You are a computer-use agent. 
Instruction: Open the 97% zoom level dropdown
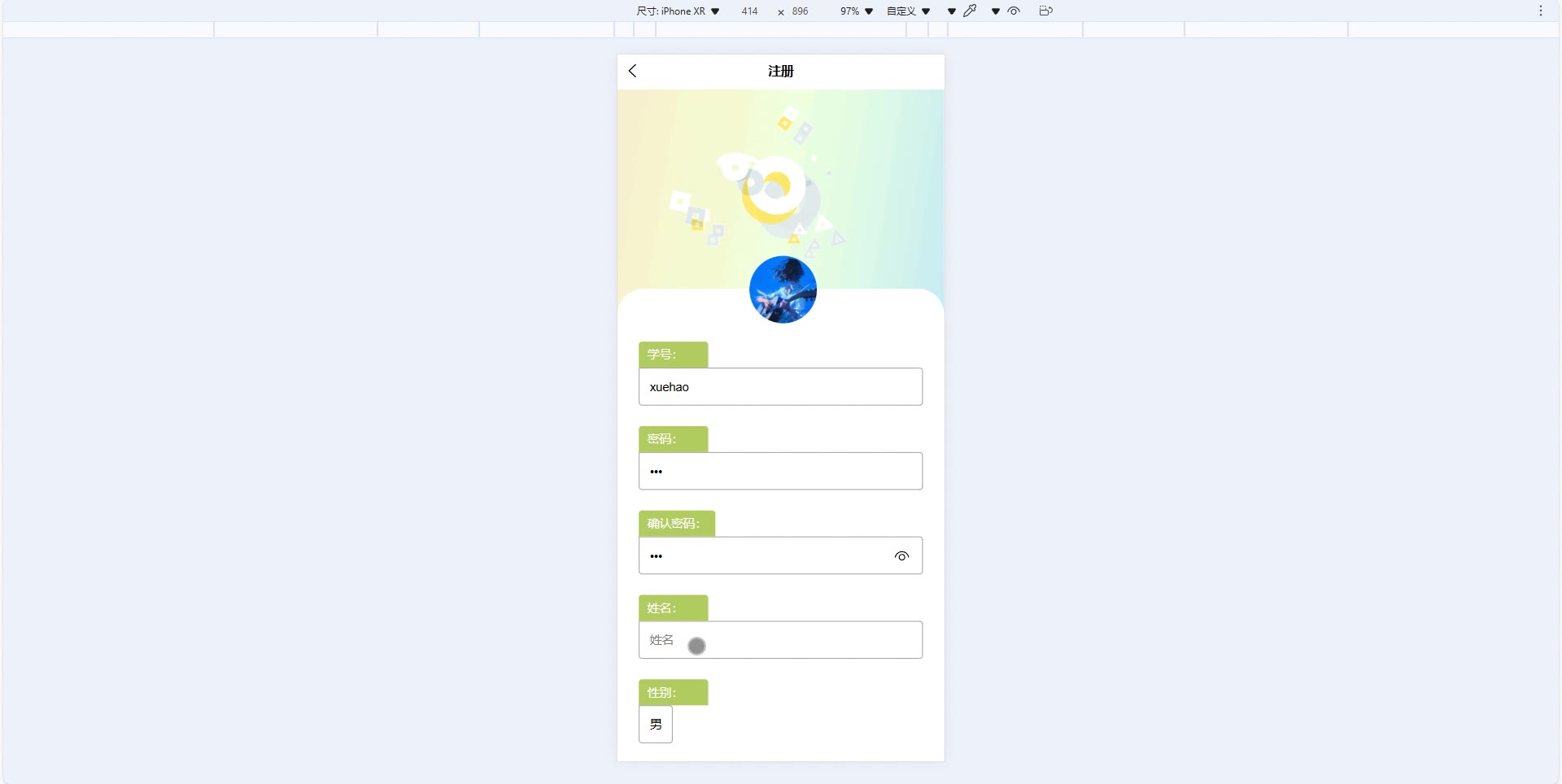(857, 11)
